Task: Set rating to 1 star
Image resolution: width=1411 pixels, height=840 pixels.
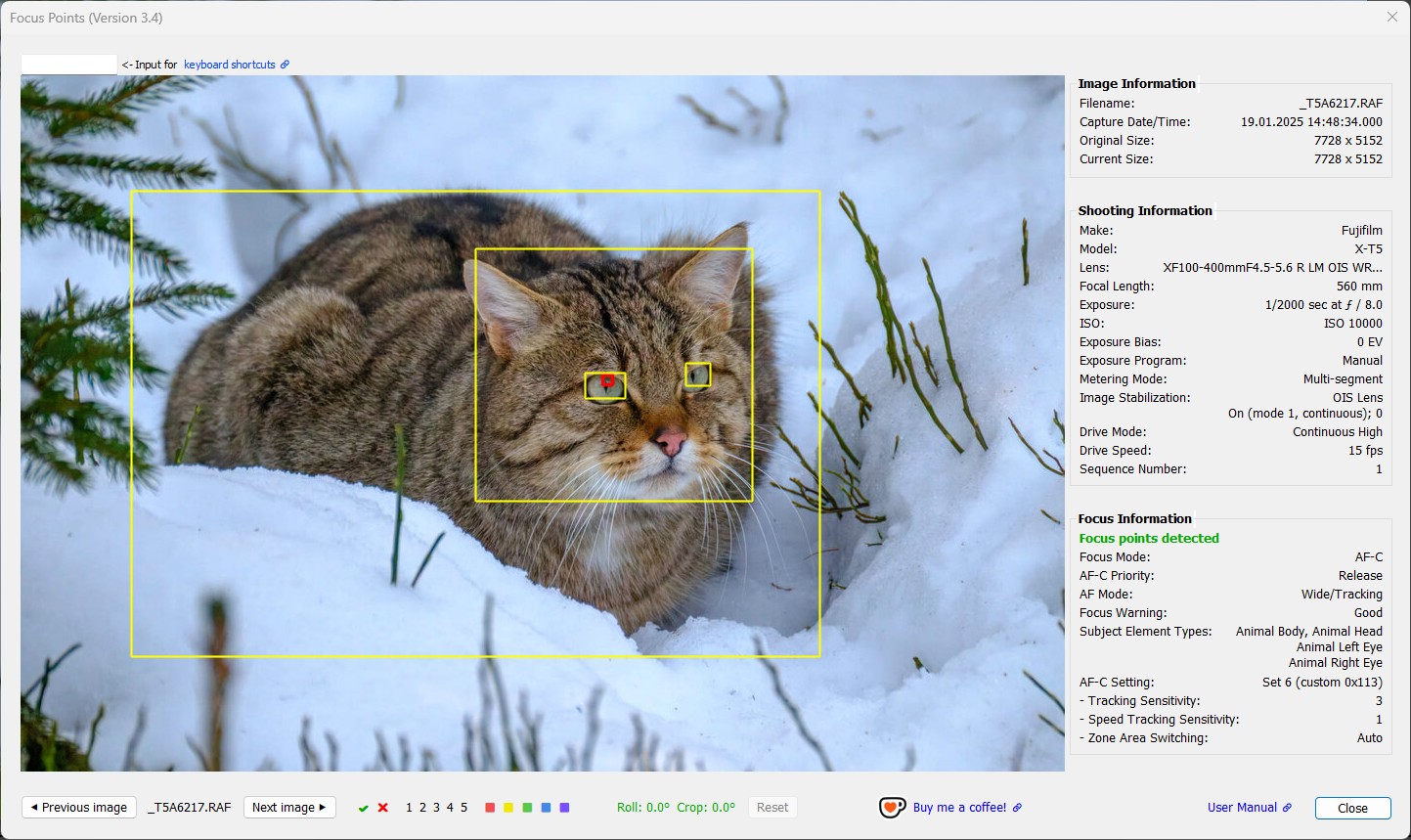Action: (x=409, y=808)
